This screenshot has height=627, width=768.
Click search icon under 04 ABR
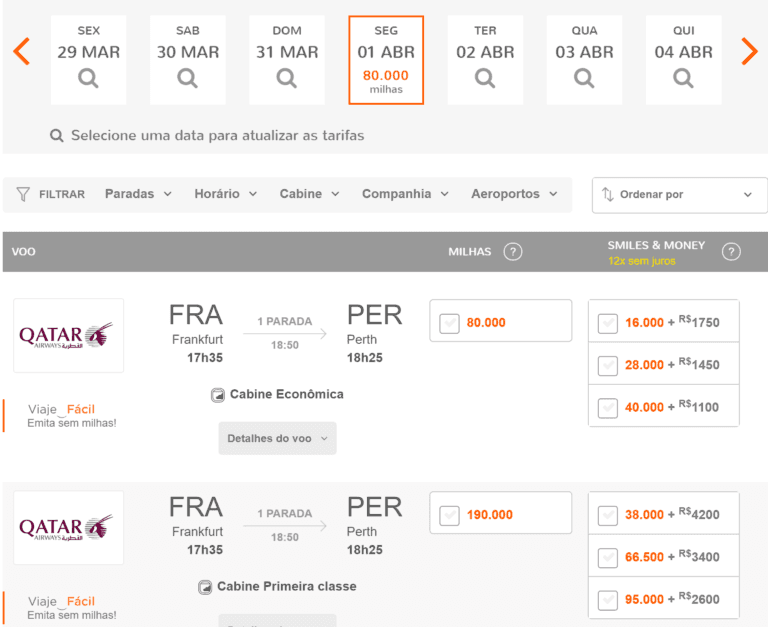683,78
